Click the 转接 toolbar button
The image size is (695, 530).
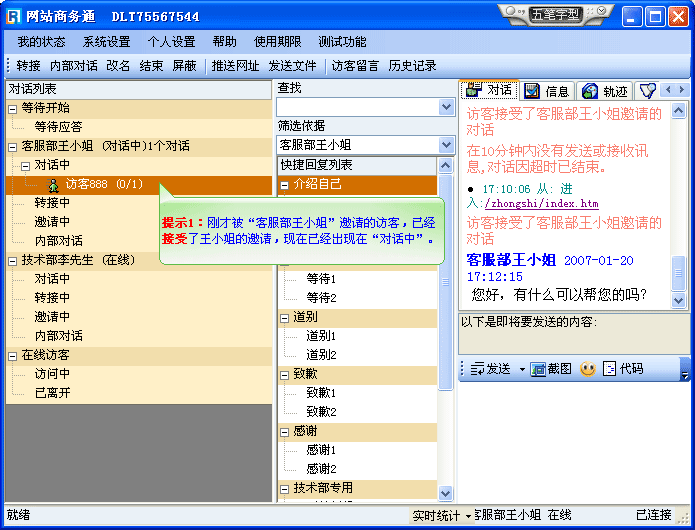pos(28,66)
